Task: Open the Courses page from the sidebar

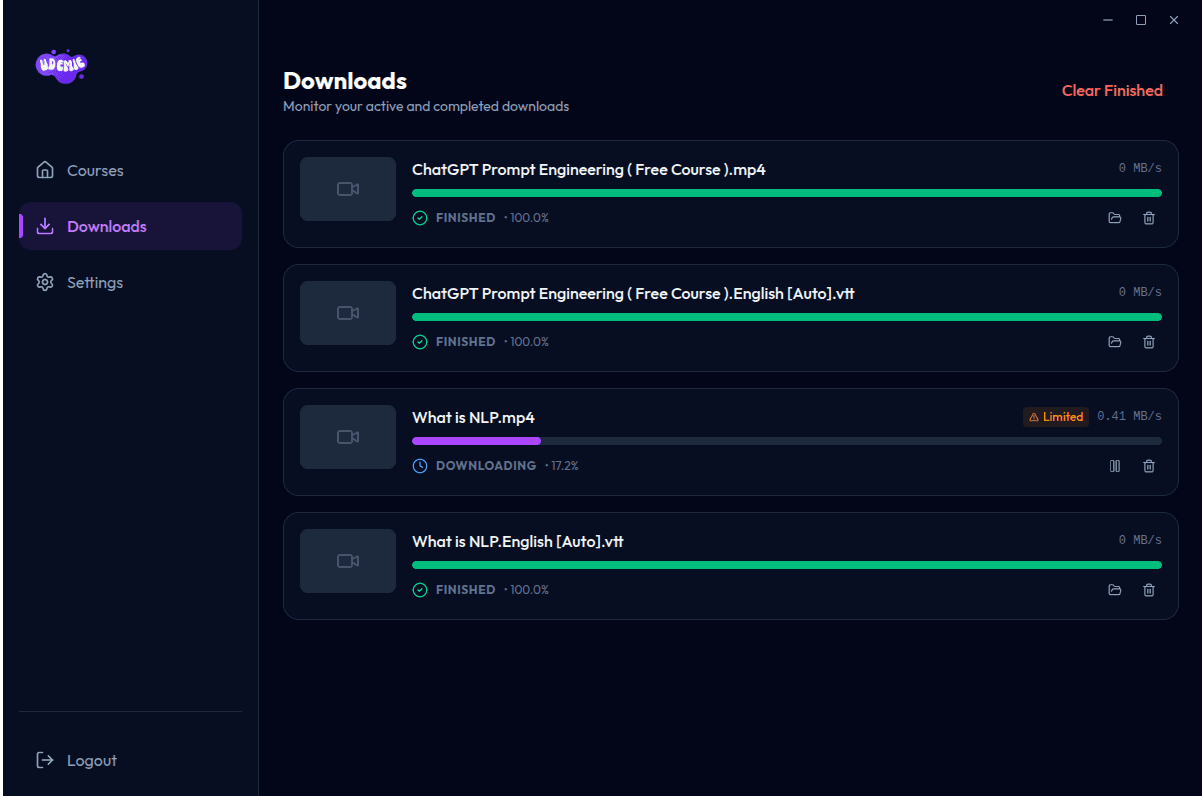Action: pyautogui.click(x=95, y=170)
